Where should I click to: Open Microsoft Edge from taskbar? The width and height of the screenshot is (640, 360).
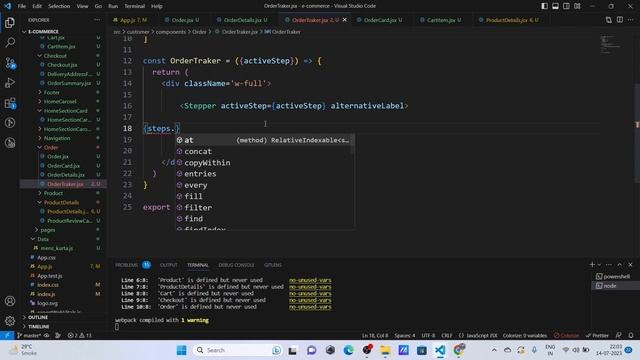coord(349,350)
